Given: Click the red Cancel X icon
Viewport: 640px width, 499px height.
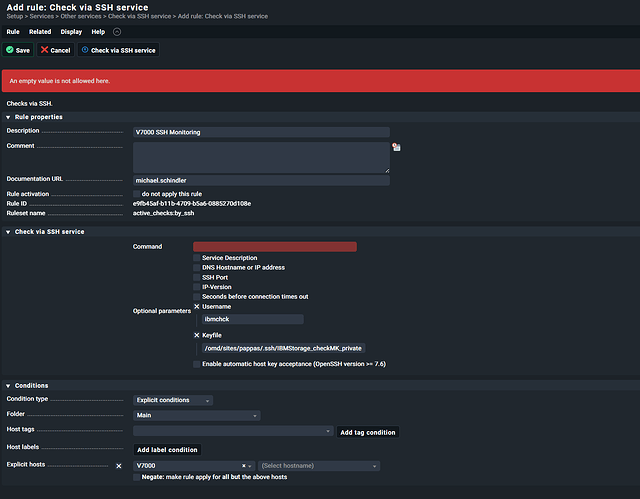Looking at the screenshot, I should click(x=45, y=50).
